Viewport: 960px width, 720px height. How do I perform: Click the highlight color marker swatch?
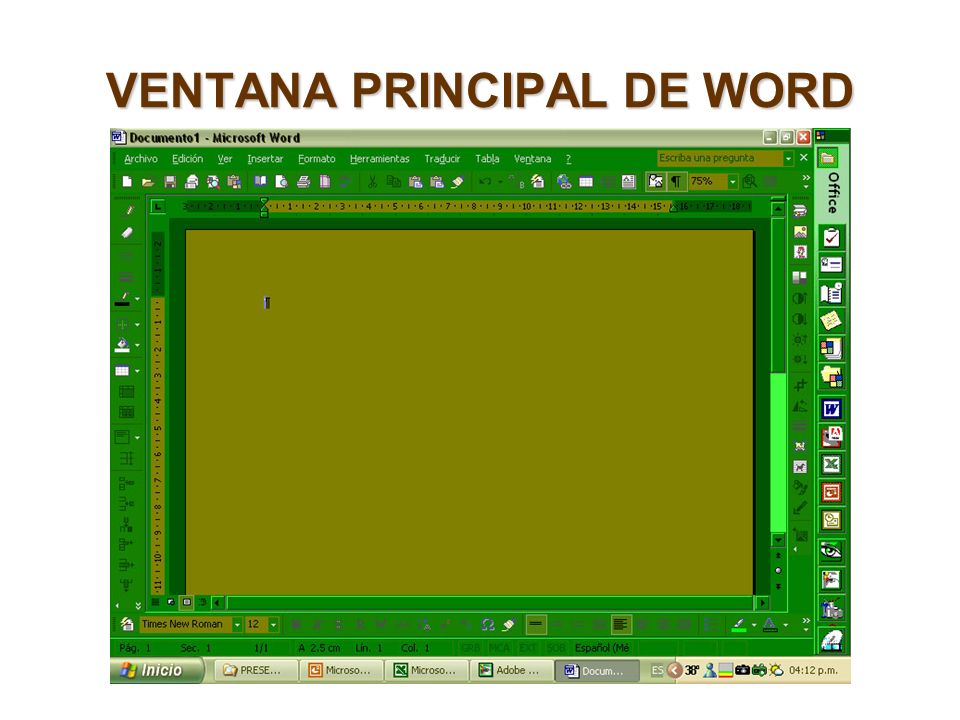point(739,624)
